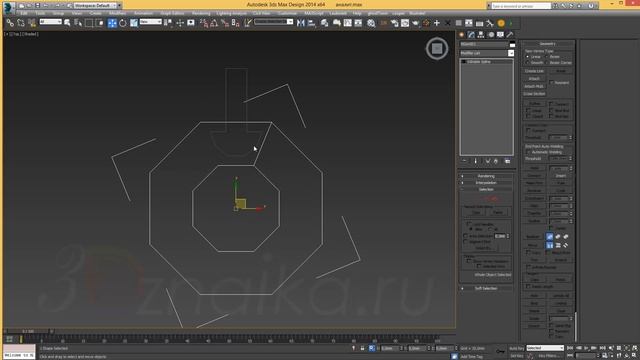Click the Use Pivot Point Center icon

(168, 23)
